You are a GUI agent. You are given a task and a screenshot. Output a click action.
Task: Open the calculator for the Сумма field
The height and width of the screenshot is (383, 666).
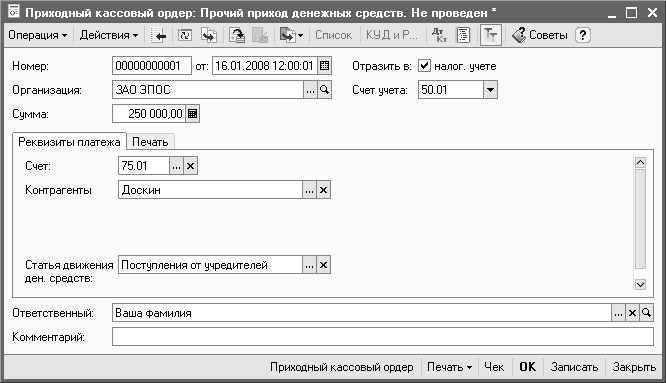pos(192,114)
